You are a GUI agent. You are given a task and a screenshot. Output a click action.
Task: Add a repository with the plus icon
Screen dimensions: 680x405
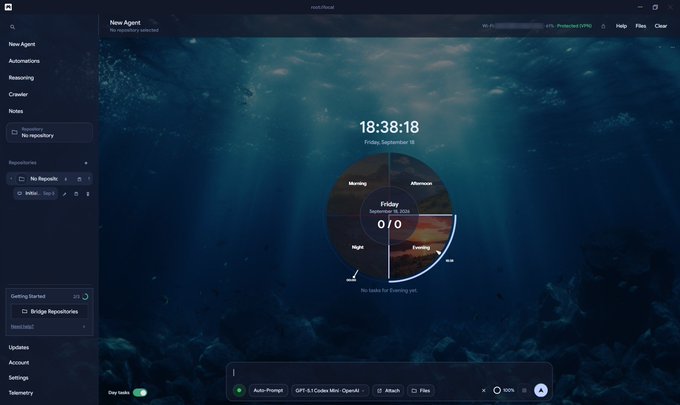coord(86,163)
